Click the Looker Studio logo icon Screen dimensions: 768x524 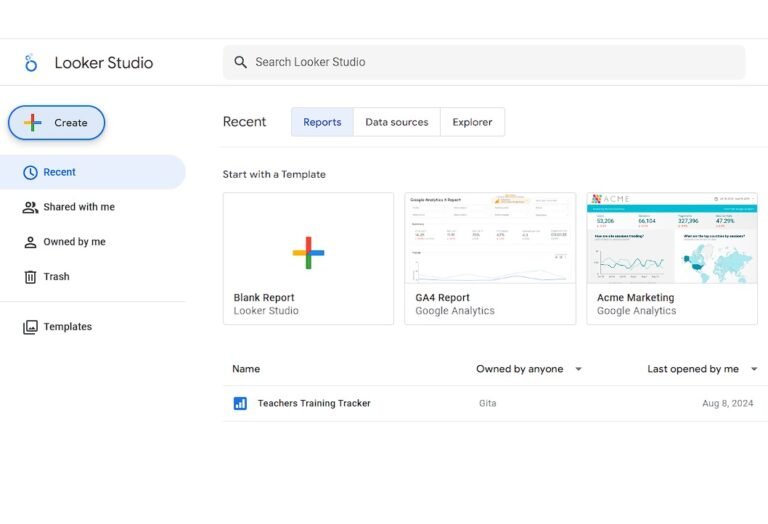[31, 63]
